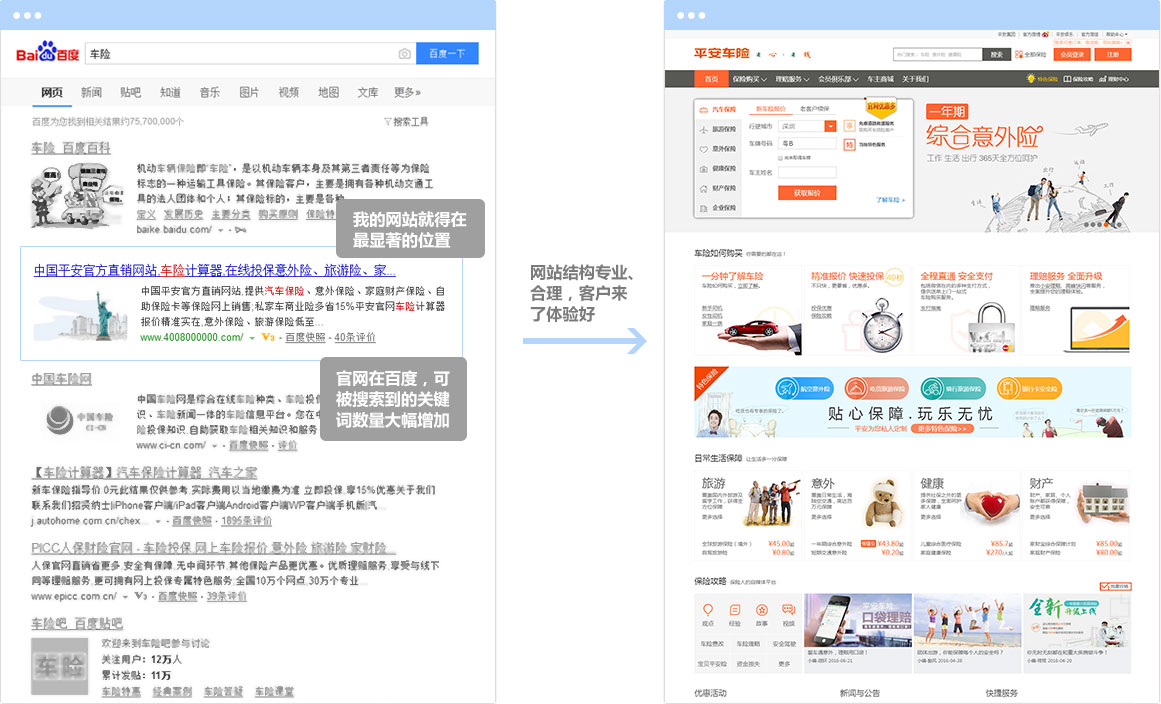The width and height of the screenshot is (1161, 704).
Task: Click the 口袋理赔 phone article thumbnail
Action: coord(853,621)
